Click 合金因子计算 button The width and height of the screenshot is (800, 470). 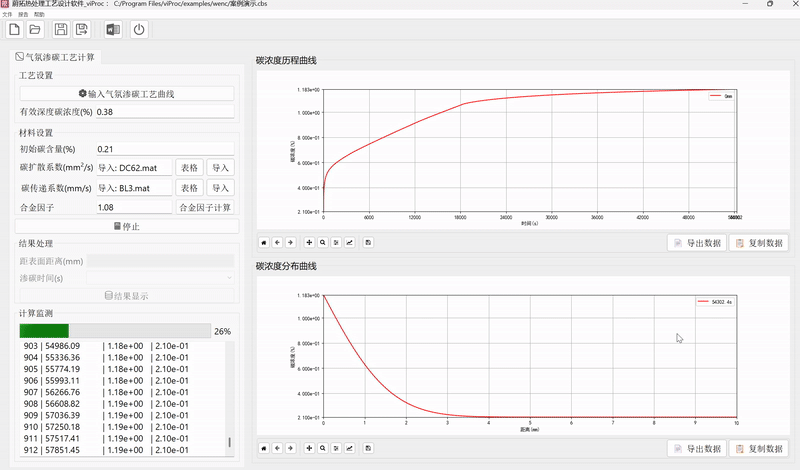click(x=205, y=207)
